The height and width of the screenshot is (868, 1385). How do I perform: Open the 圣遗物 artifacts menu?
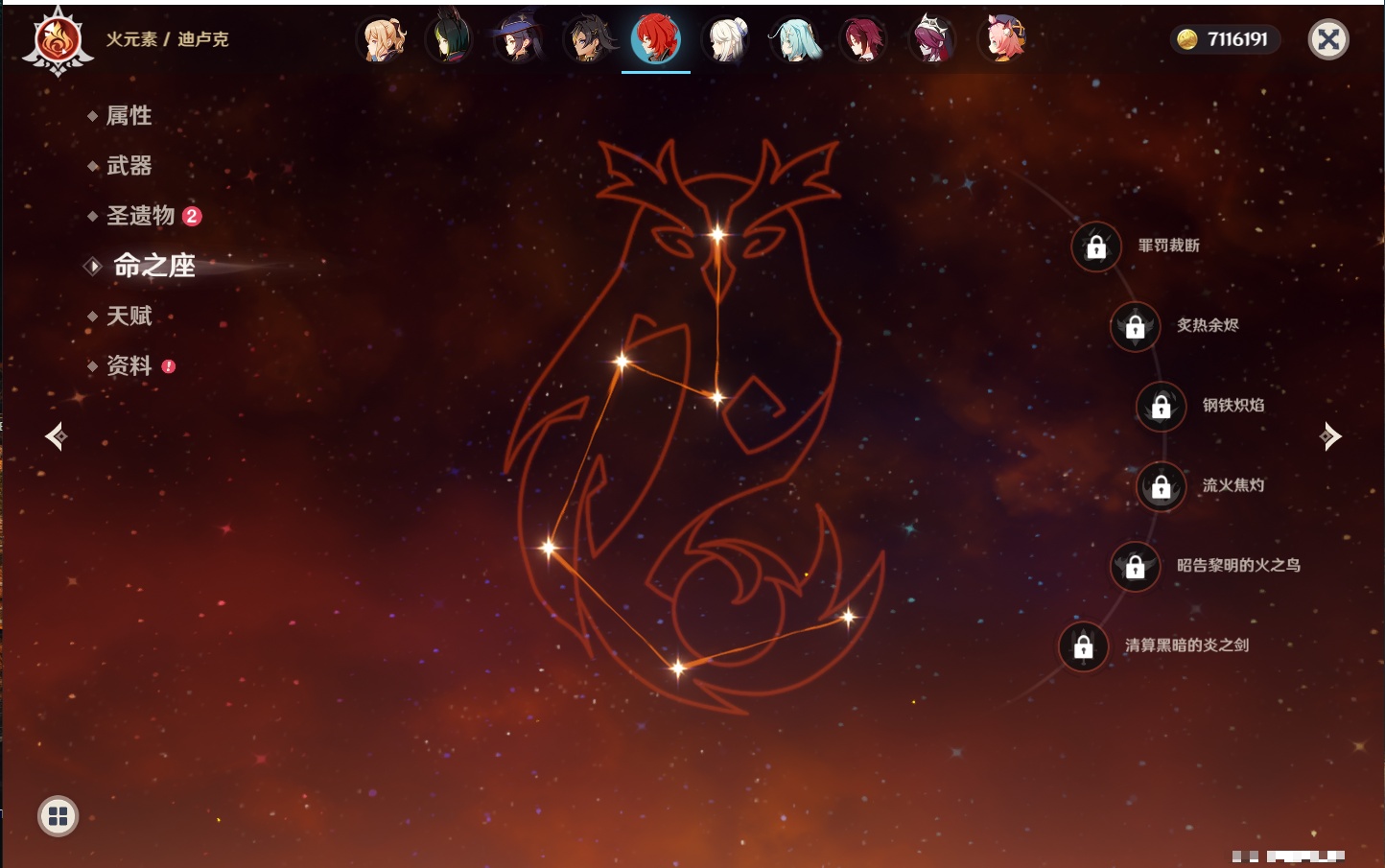pos(140,216)
